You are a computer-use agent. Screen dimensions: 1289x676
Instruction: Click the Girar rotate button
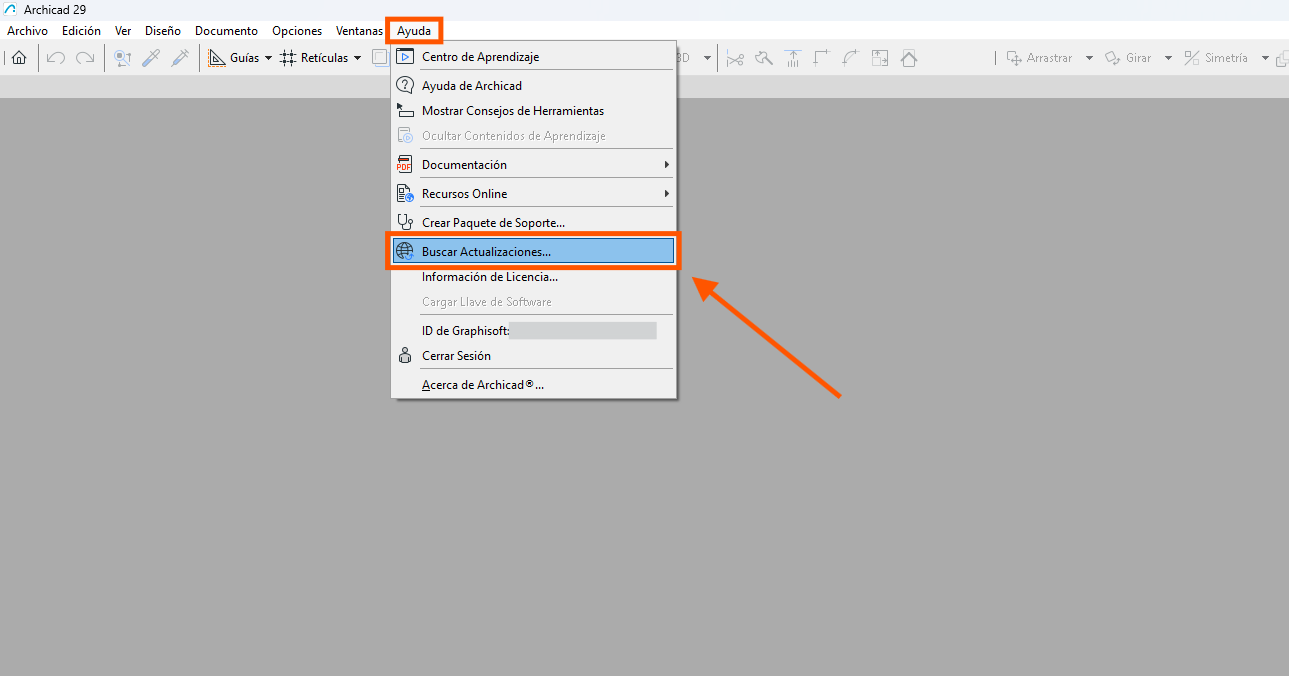tap(1128, 58)
